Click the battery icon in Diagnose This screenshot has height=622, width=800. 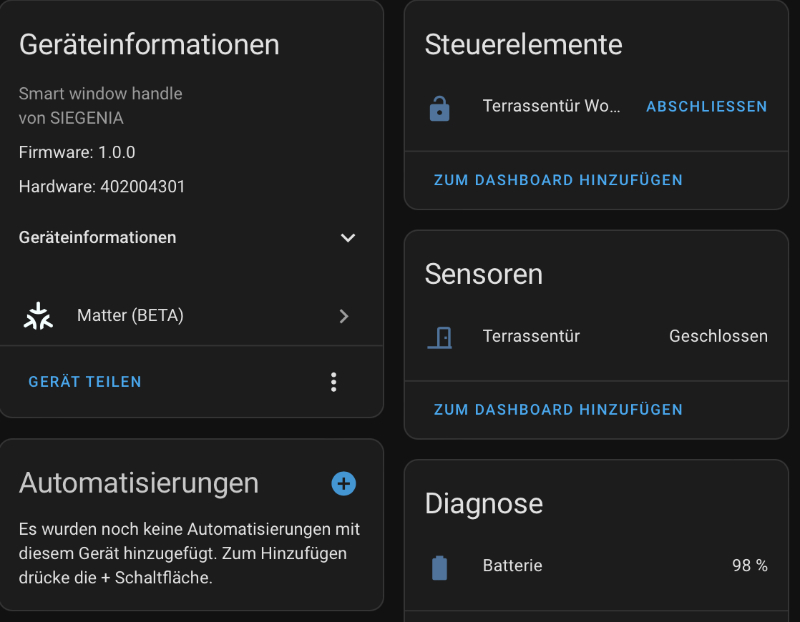441,566
